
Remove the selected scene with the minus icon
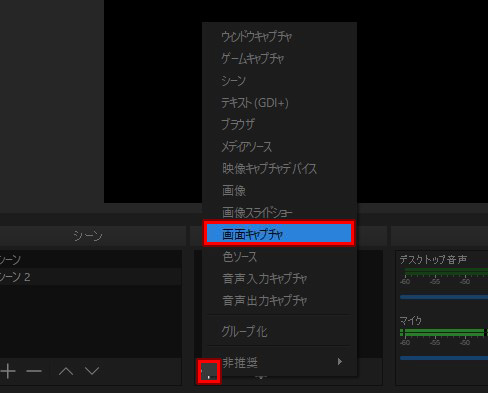click(x=34, y=371)
